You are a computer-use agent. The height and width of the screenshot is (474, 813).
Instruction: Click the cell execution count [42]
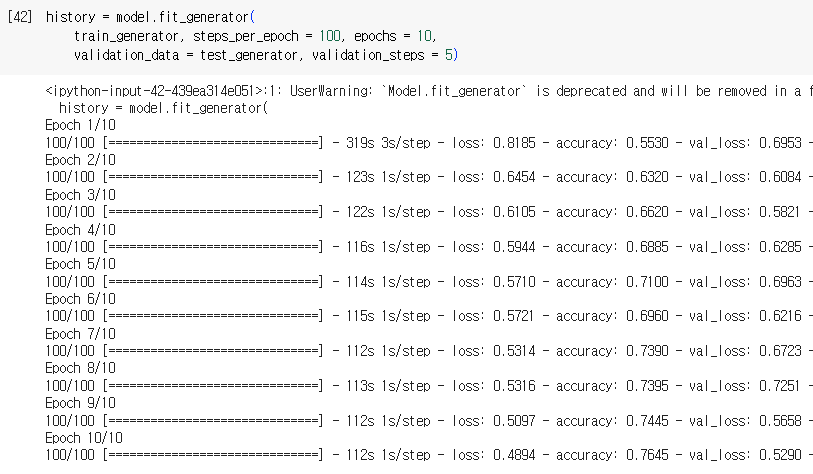20,17
